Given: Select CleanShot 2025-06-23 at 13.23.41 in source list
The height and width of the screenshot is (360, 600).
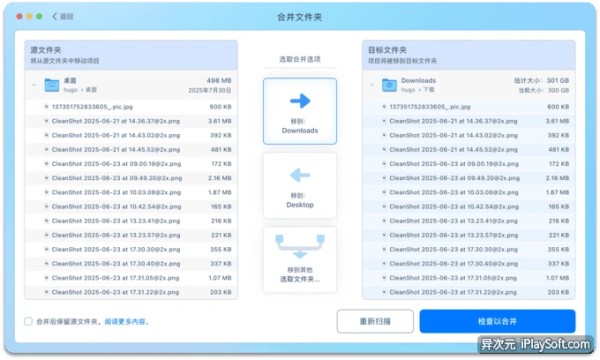Looking at the screenshot, I should click(x=131, y=221).
